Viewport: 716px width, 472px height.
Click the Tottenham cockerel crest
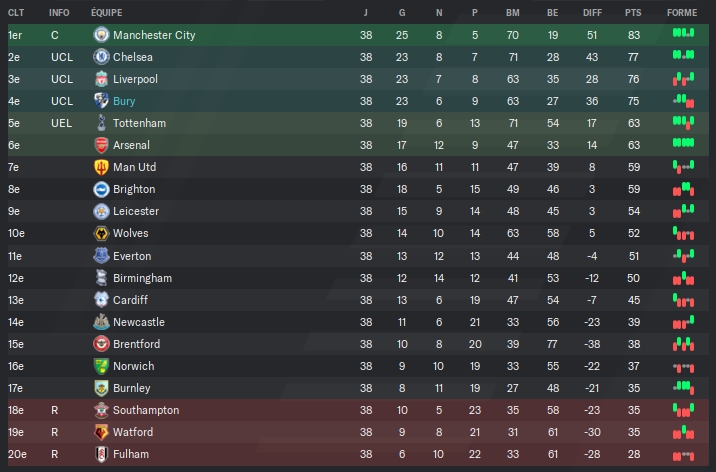(x=101, y=123)
